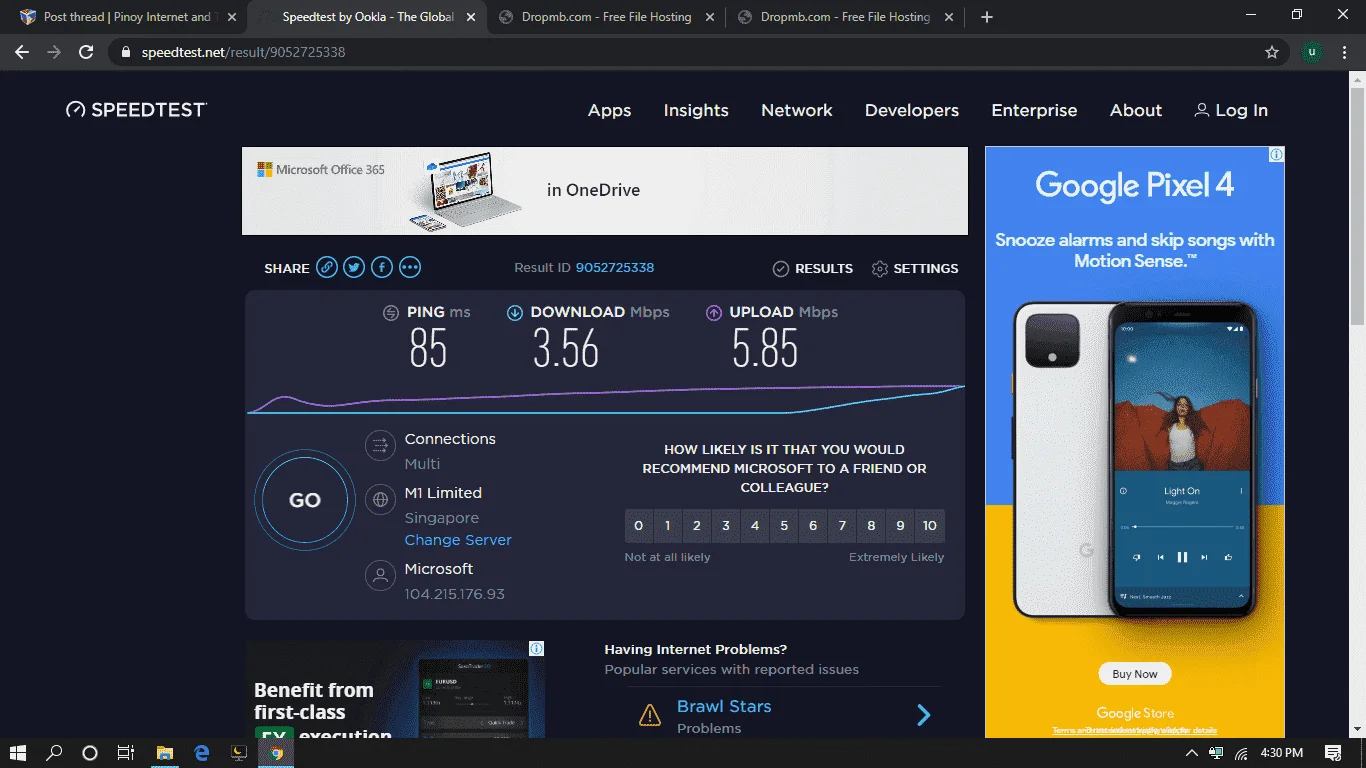Screen dimensions: 1366x768
Task: Share the result on Facebook
Action: (382, 268)
